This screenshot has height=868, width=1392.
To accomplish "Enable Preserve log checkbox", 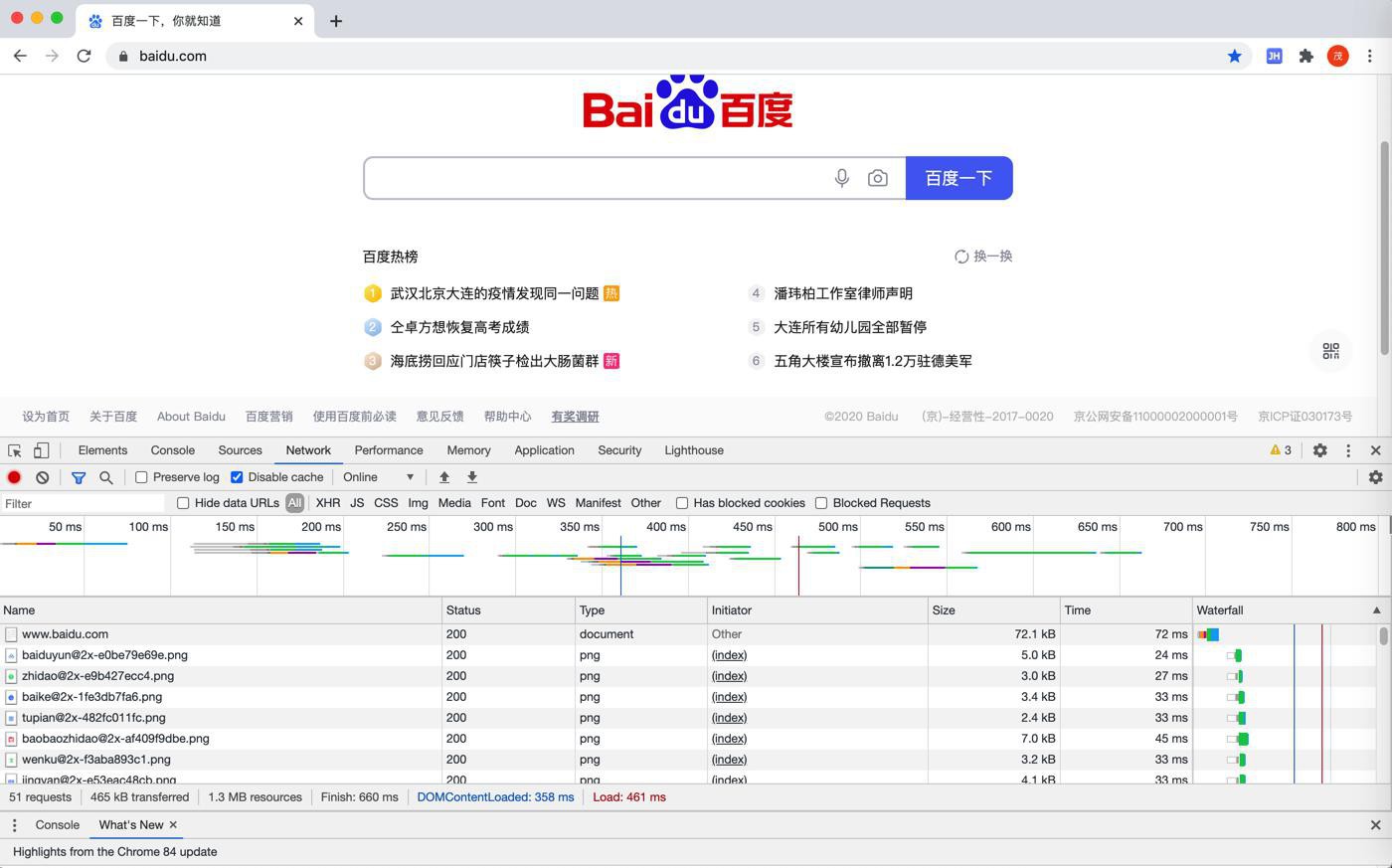I will pyautogui.click(x=141, y=477).
